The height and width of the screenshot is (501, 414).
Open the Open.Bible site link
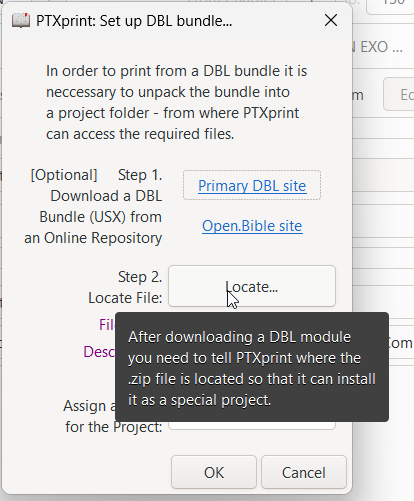(x=252, y=226)
